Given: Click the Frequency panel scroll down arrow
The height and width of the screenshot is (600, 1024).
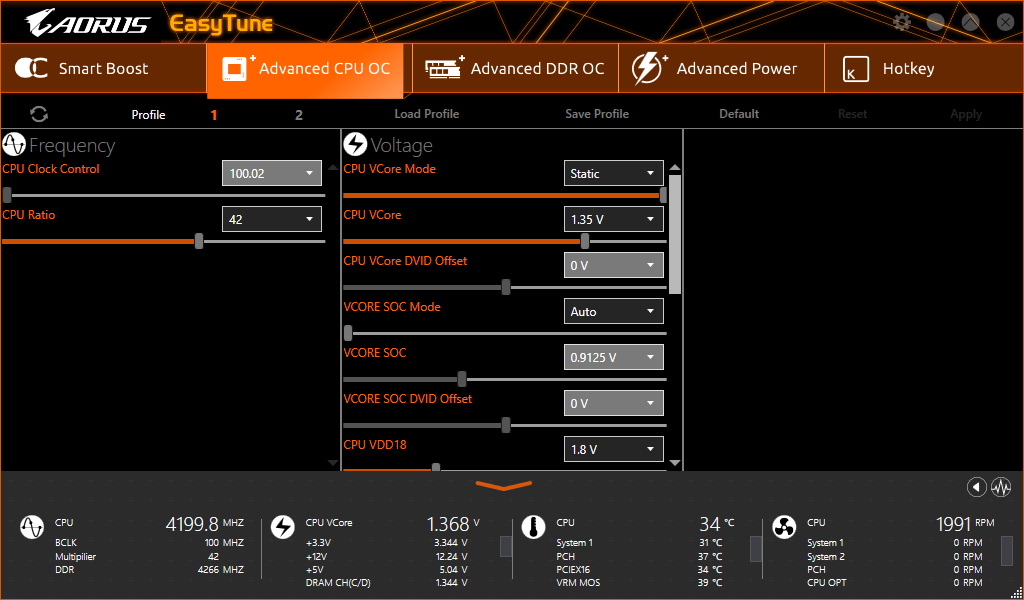Looking at the screenshot, I should coord(333,463).
